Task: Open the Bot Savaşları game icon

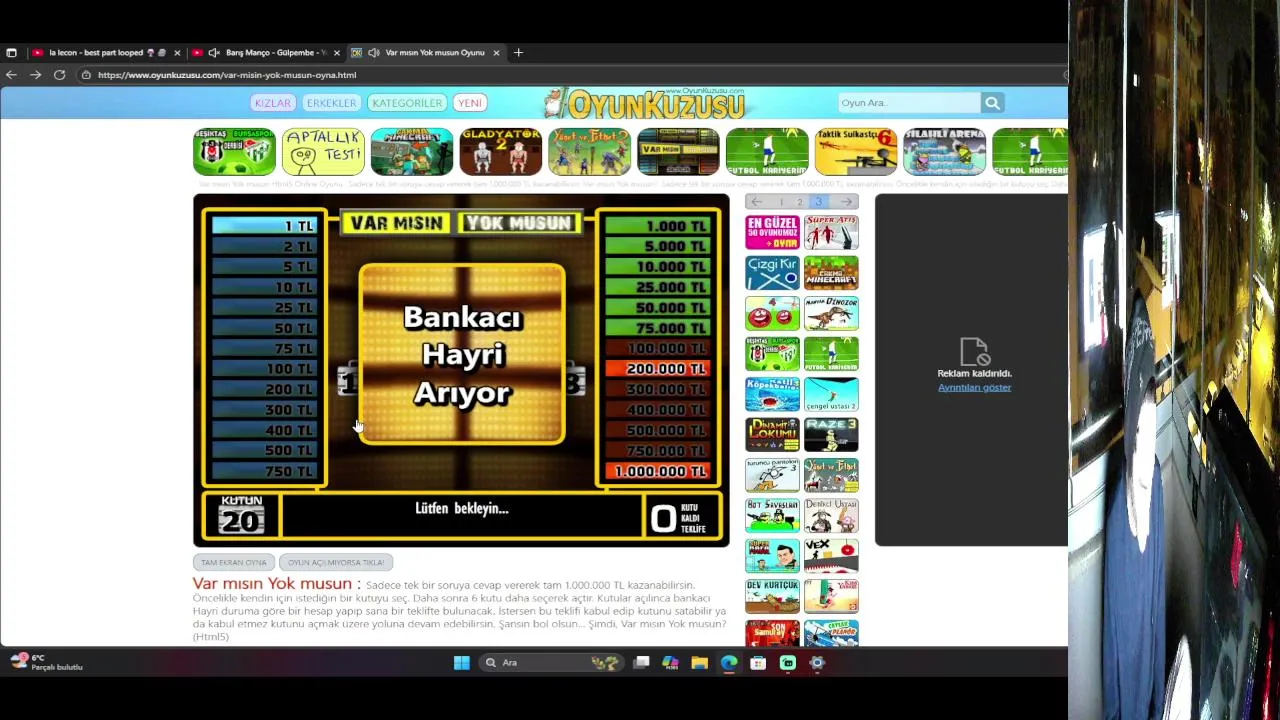Action: tap(772, 516)
